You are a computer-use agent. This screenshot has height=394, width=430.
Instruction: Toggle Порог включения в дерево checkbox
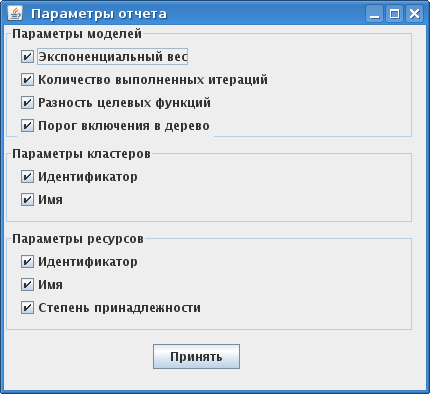(x=27, y=126)
